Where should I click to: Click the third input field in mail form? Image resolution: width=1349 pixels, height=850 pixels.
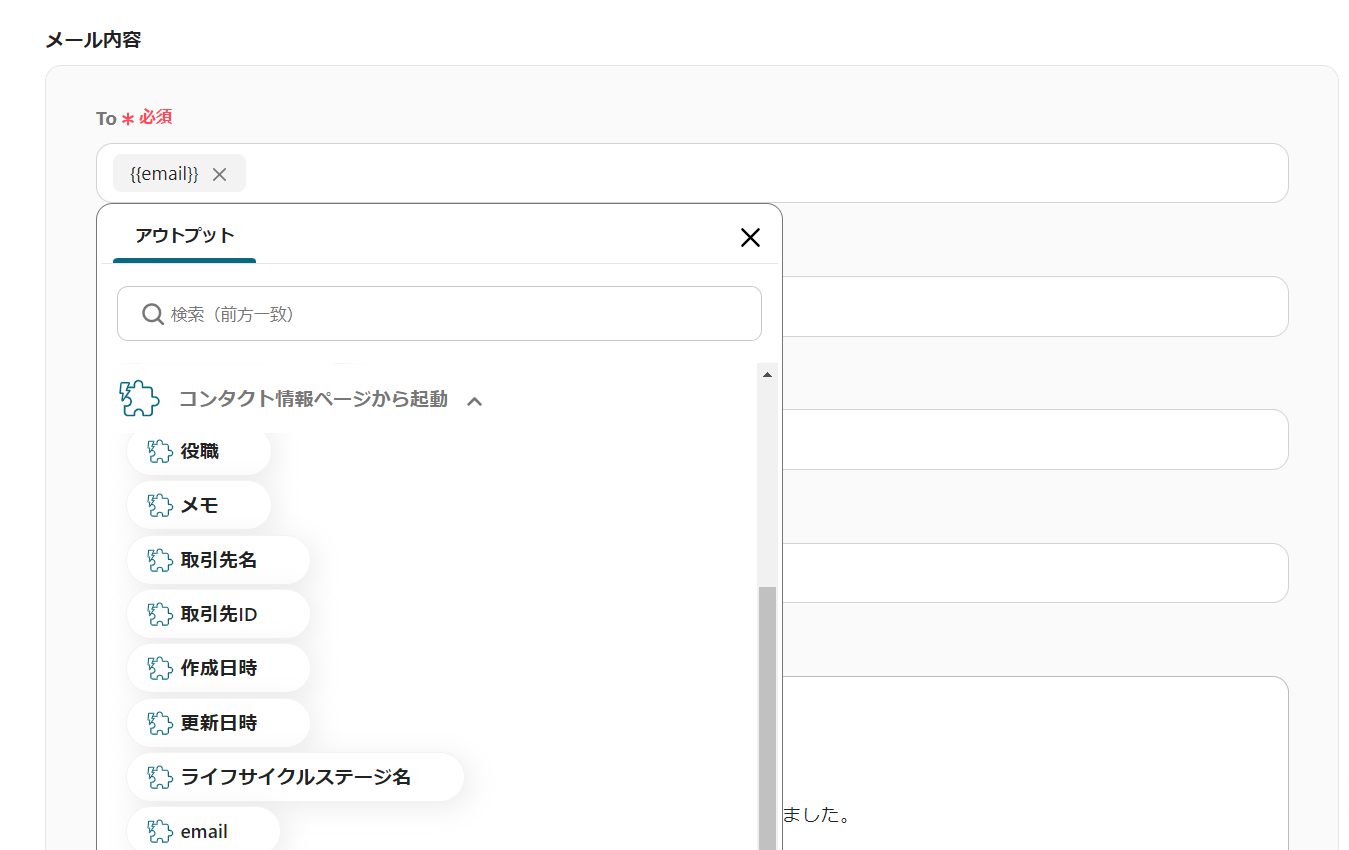(1035, 439)
